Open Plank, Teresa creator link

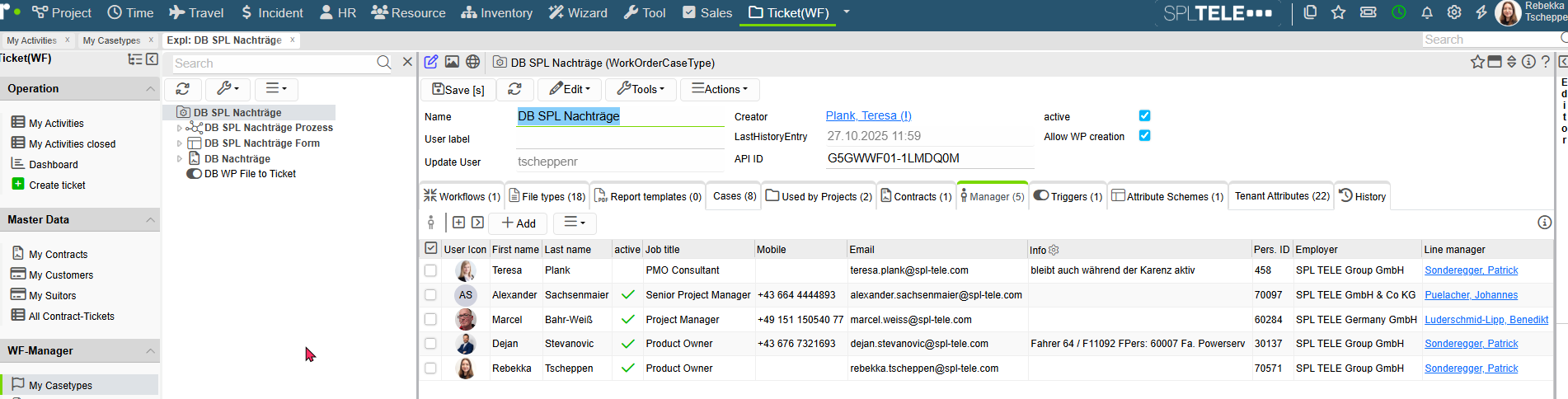(x=868, y=115)
